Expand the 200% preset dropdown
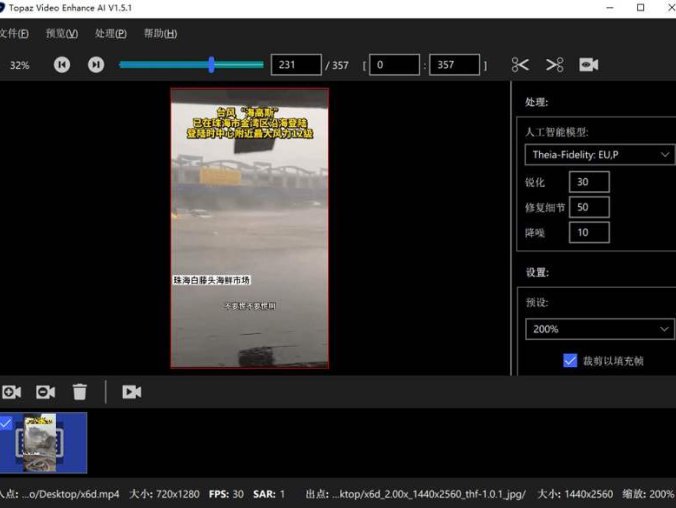676x508 pixels. point(600,329)
